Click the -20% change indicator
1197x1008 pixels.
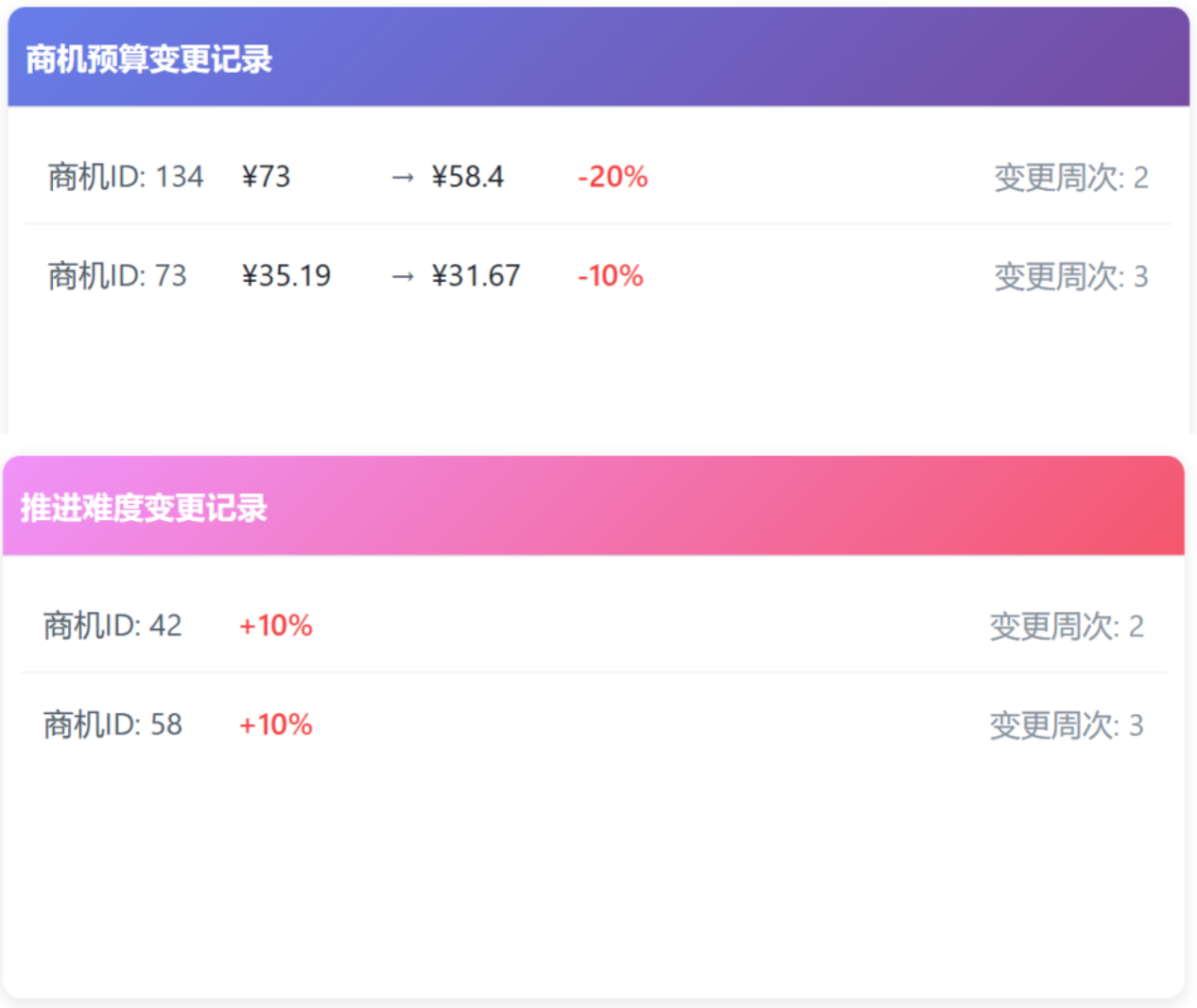[x=612, y=177]
